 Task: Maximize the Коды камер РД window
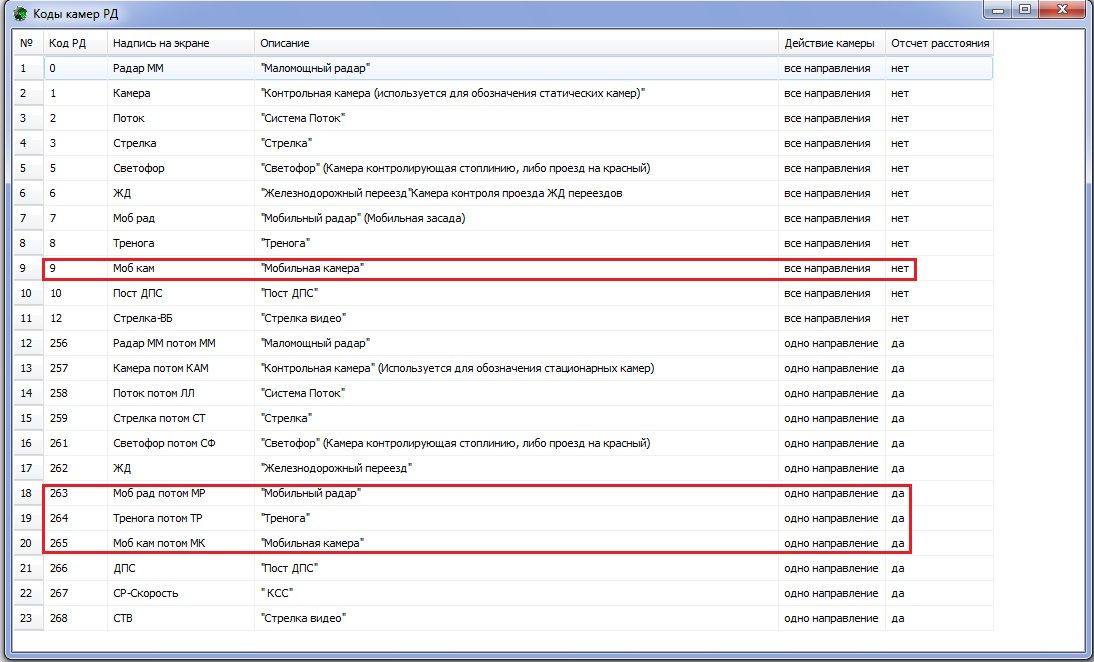click(1025, 10)
